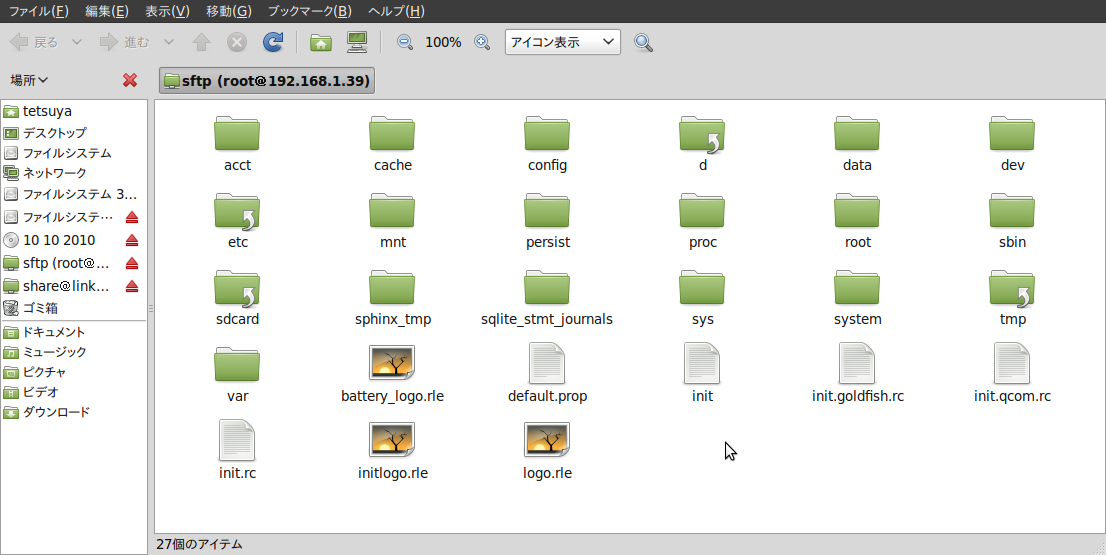The image size is (1106, 555).
Task: Open the Back history dropdown arrow
Action: pyautogui.click(x=77, y=42)
